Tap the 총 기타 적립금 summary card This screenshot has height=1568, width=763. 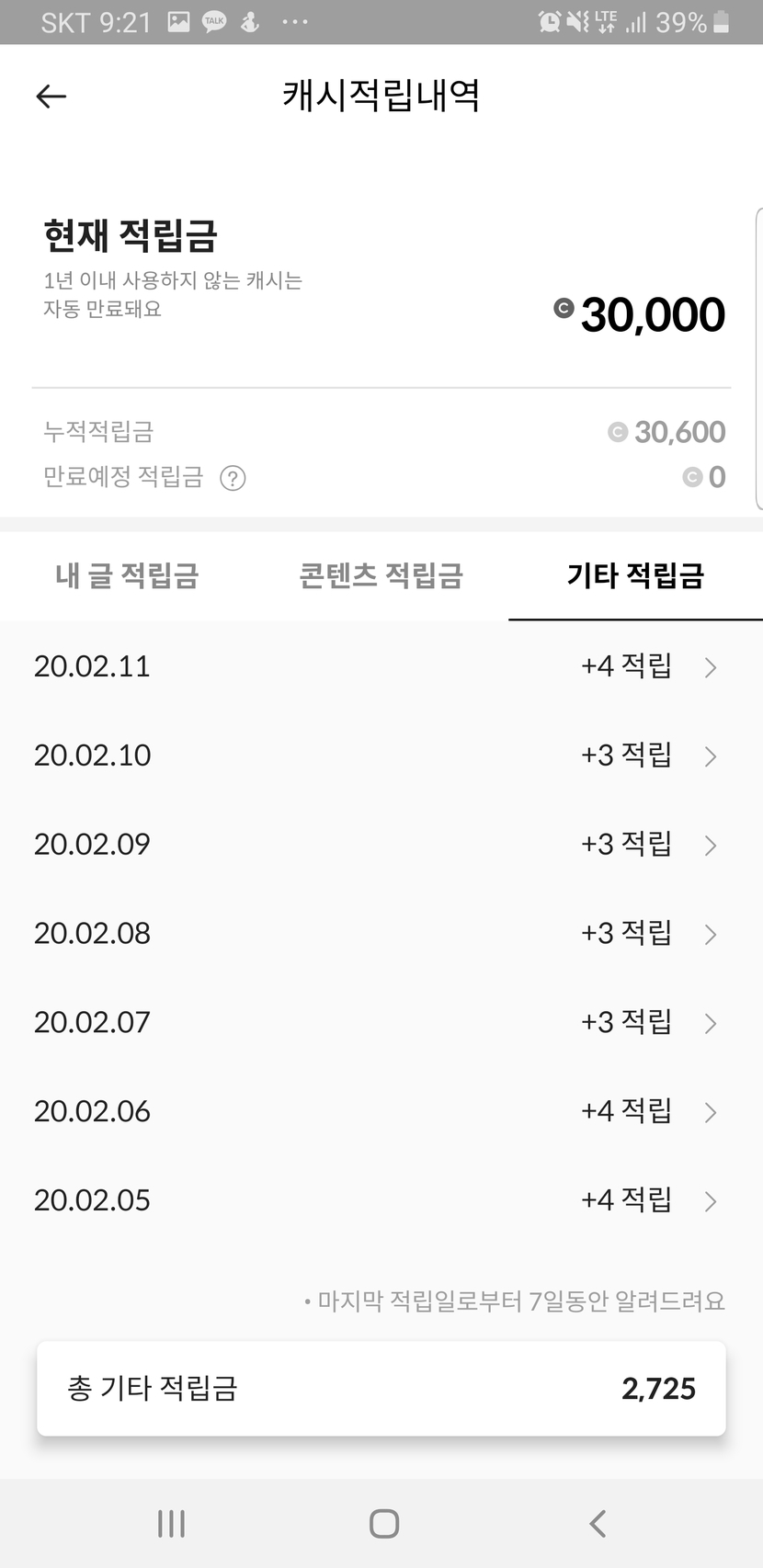click(x=381, y=1388)
